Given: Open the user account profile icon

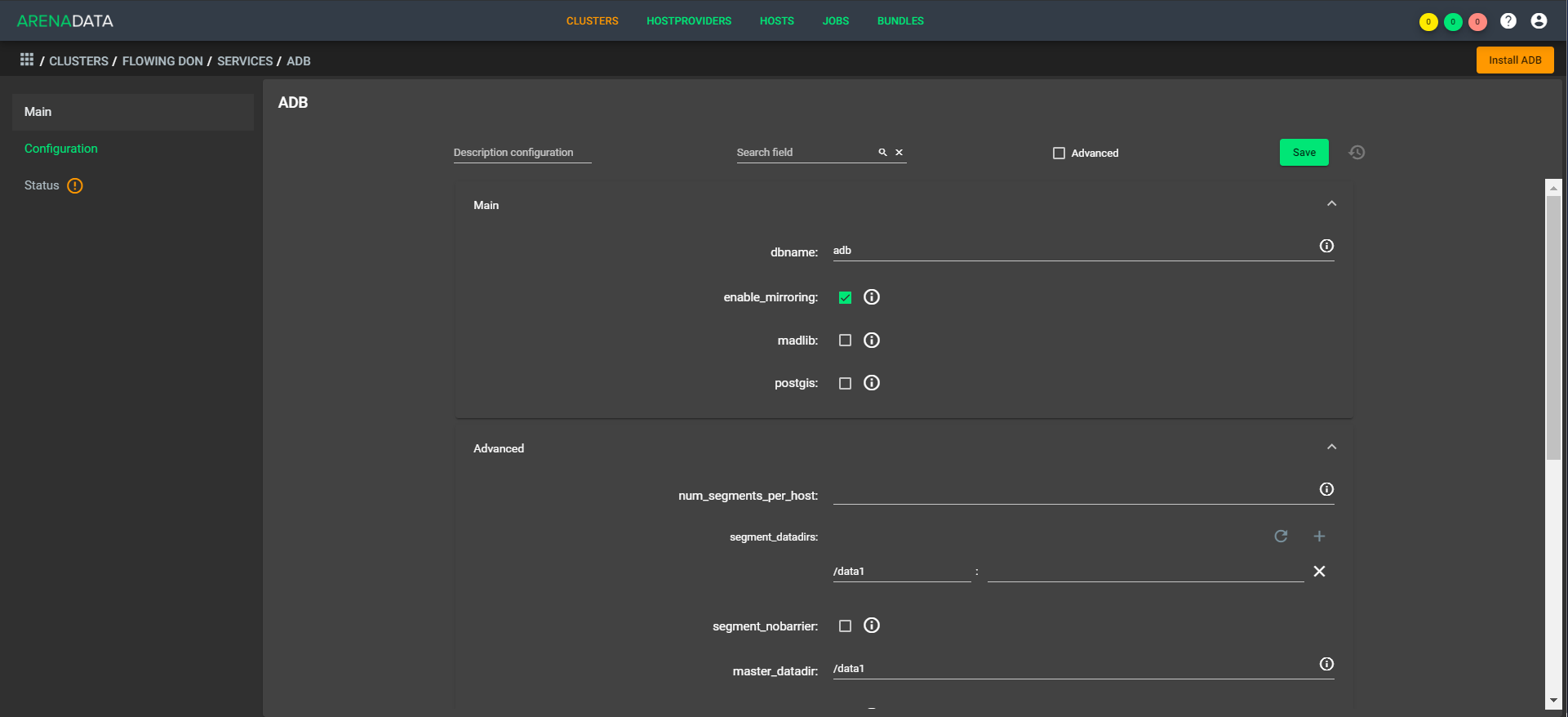Looking at the screenshot, I should click(x=1539, y=21).
